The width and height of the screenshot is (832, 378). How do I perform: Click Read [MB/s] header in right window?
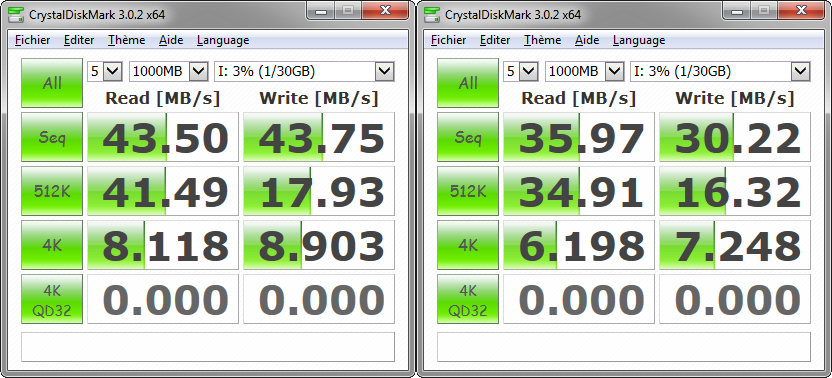[578, 98]
